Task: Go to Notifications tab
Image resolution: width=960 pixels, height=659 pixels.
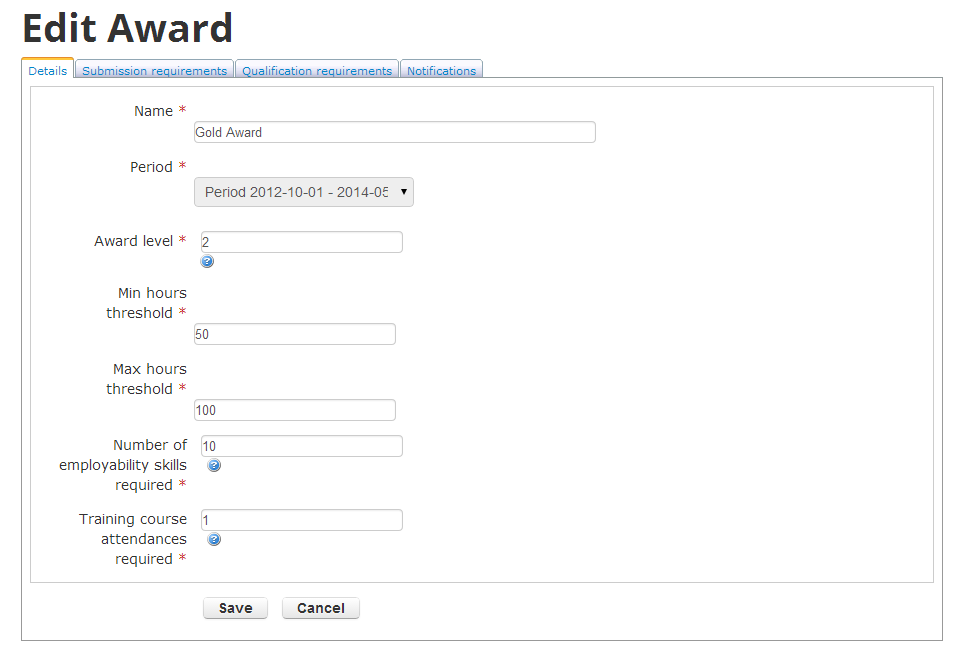Action: [441, 70]
